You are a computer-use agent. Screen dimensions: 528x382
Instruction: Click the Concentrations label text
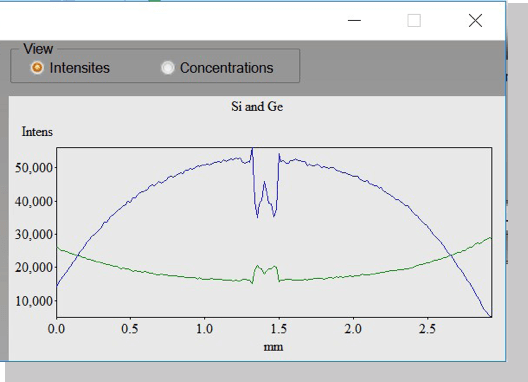[x=227, y=68]
